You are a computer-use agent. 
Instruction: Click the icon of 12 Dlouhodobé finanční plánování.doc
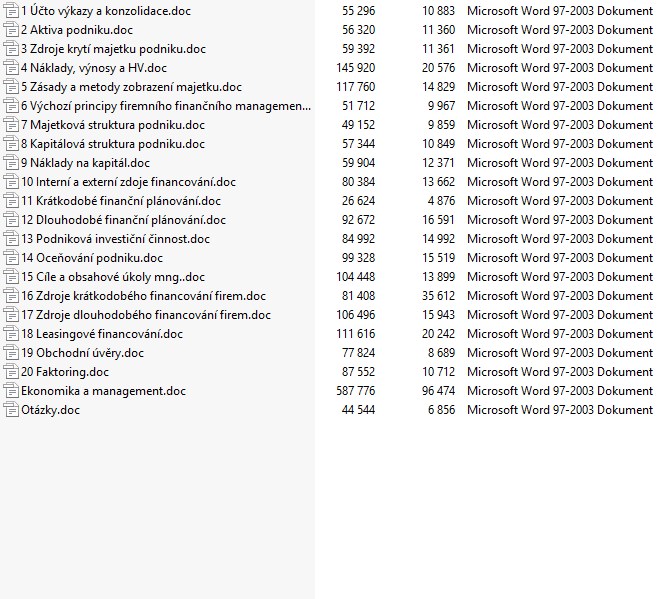pyautogui.click(x=11, y=220)
